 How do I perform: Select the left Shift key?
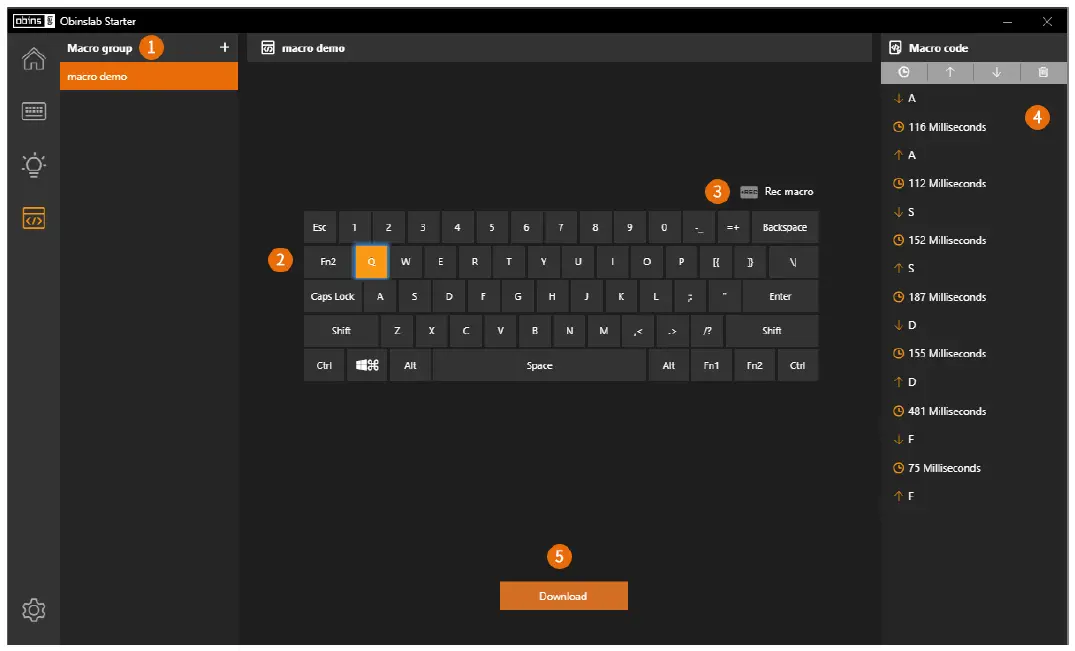tap(341, 330)
